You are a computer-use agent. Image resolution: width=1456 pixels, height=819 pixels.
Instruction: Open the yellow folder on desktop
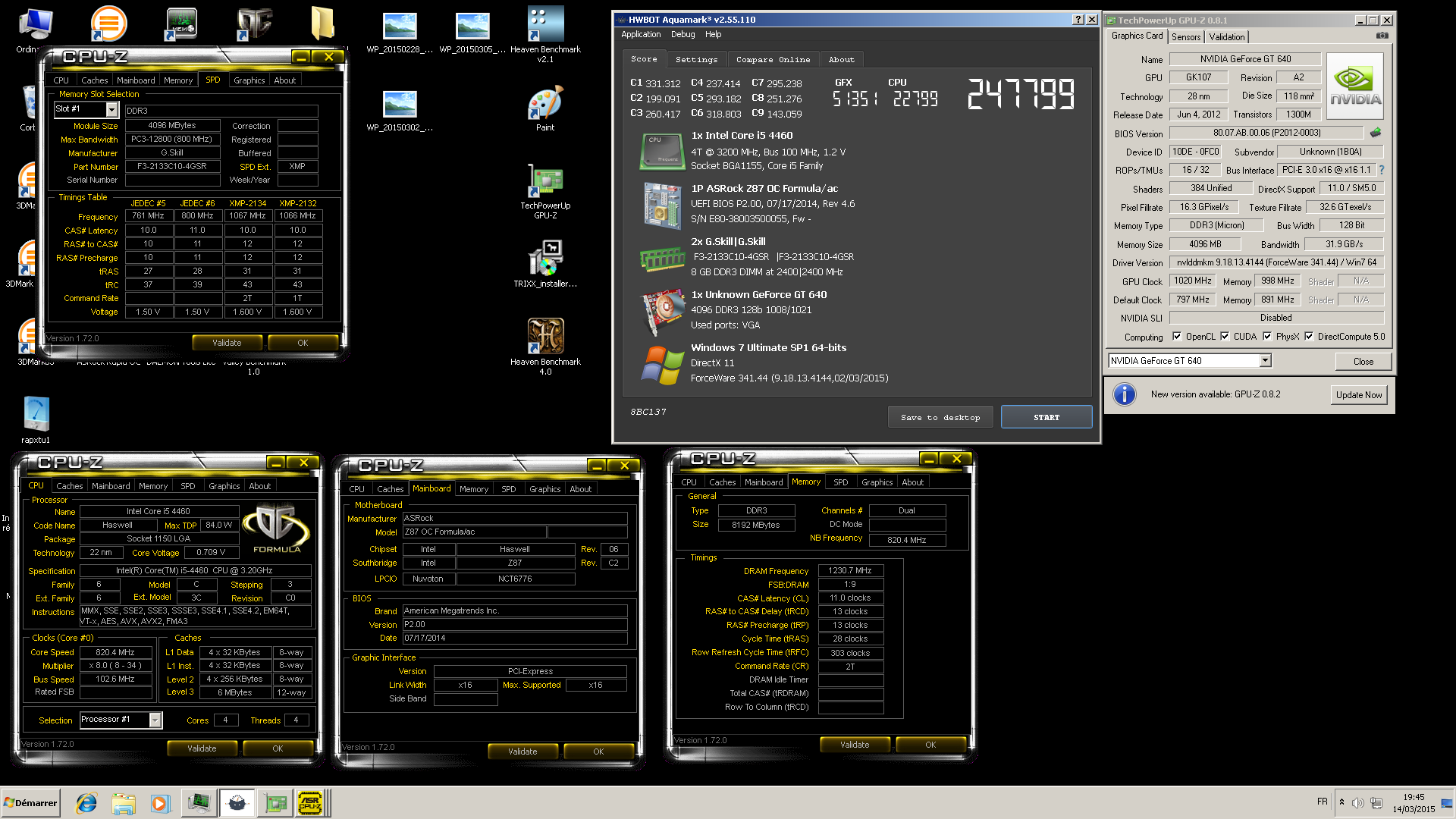click(x=322, y=24)
